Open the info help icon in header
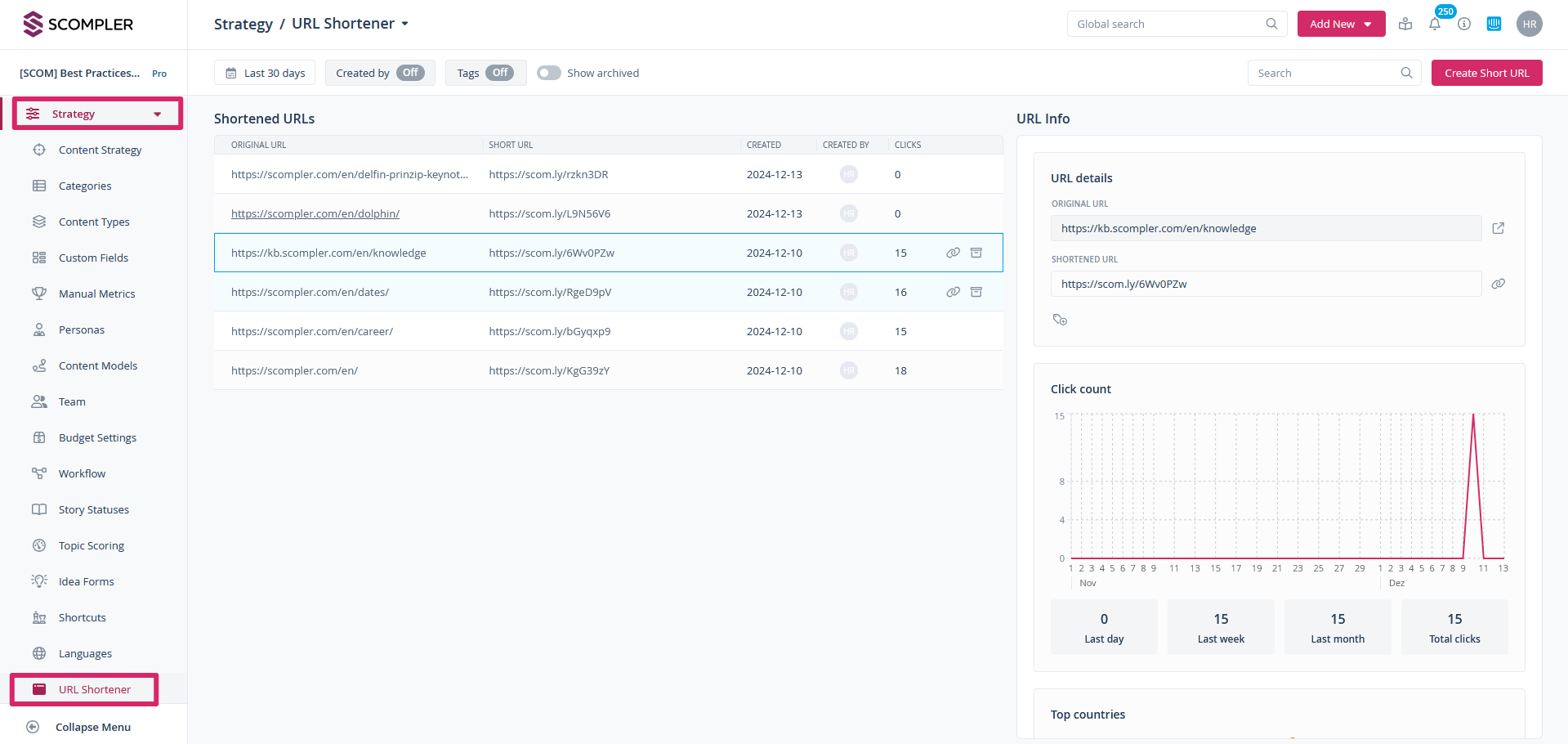The height and width of the screenshot is (744, 1568). (x=1464, y=25)
